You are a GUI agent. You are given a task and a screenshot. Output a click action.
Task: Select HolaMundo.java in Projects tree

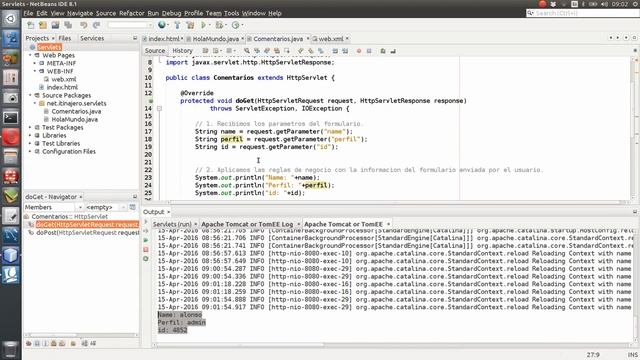pos(74,119)
